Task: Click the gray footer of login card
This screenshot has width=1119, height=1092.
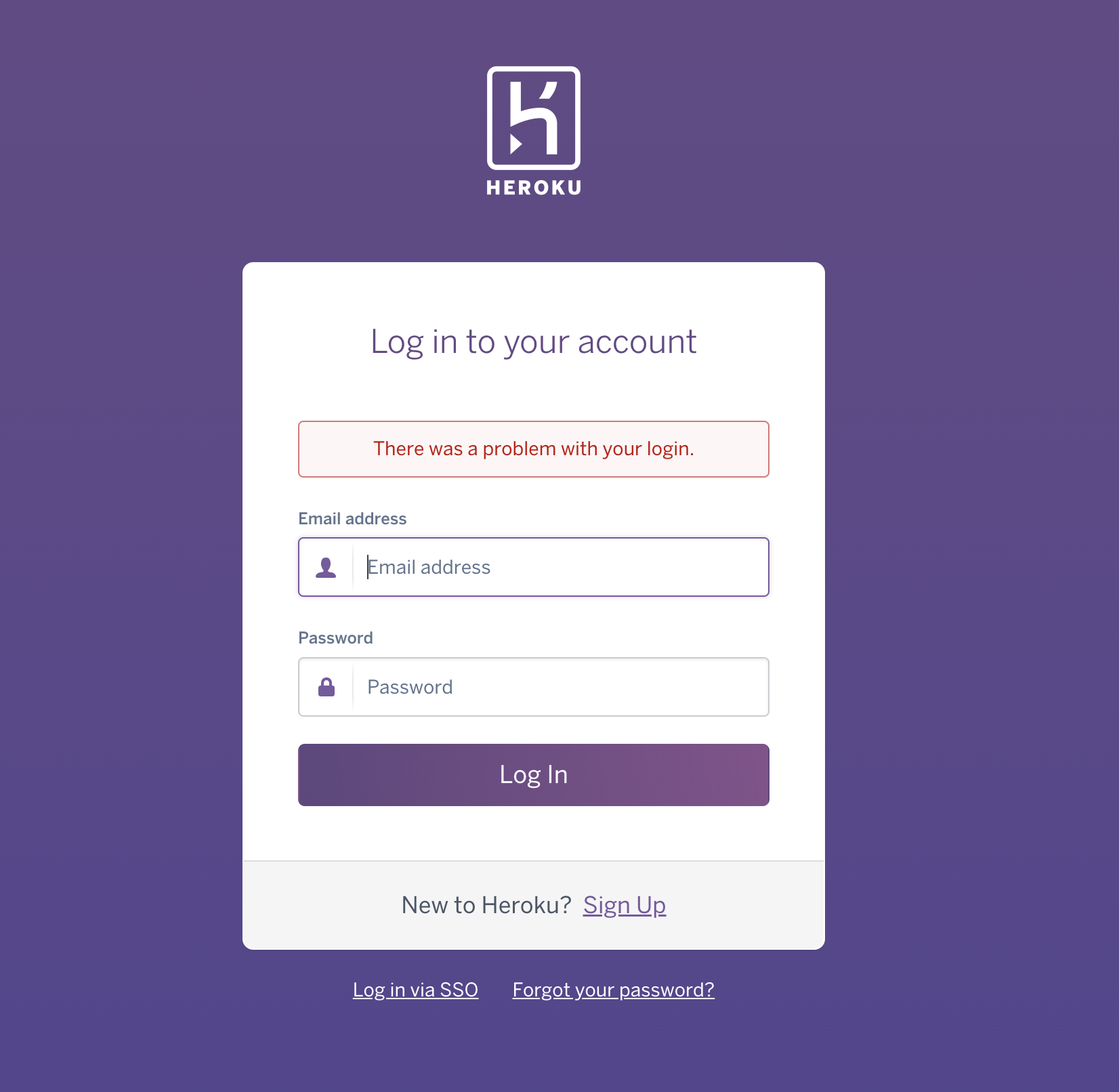Action: pos(534,905)
